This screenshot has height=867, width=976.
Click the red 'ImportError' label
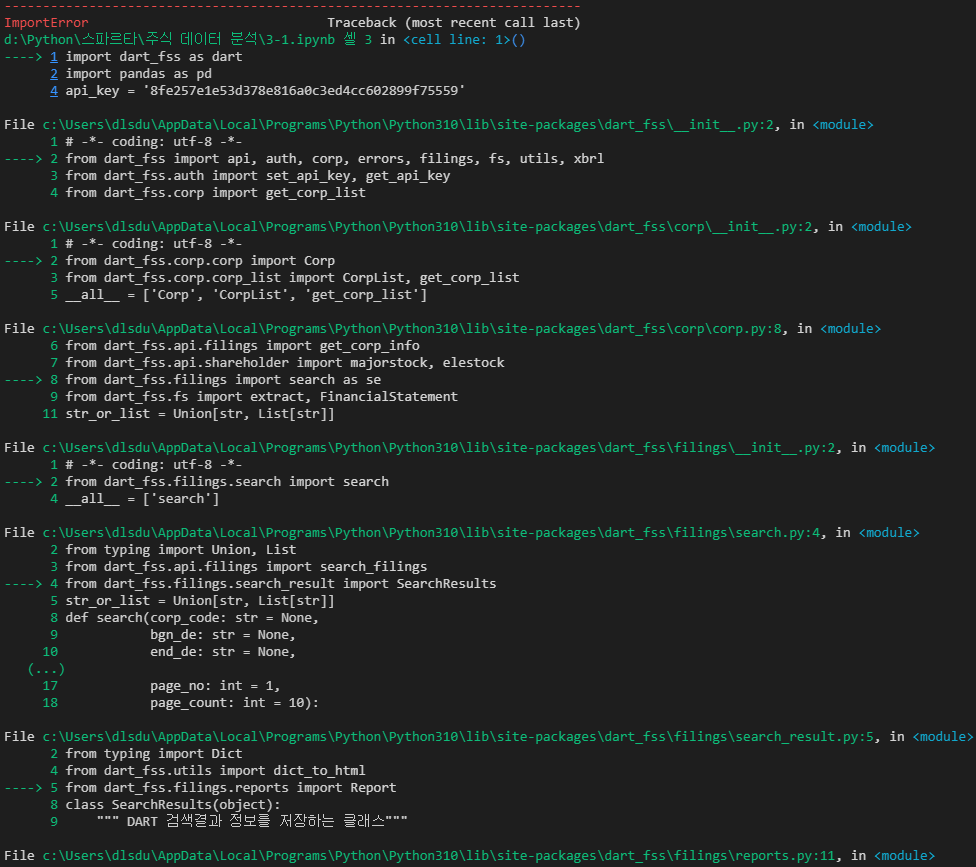[x=46, y=23]
